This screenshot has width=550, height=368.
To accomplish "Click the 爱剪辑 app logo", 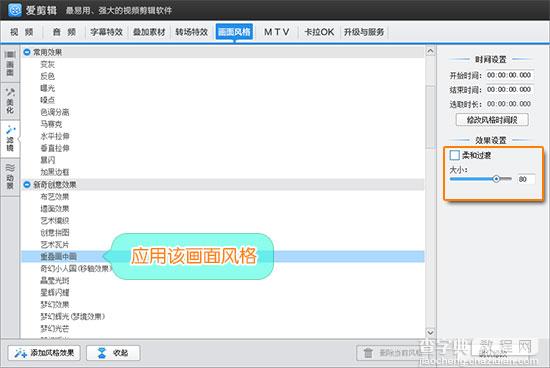I will click(15, 10).
